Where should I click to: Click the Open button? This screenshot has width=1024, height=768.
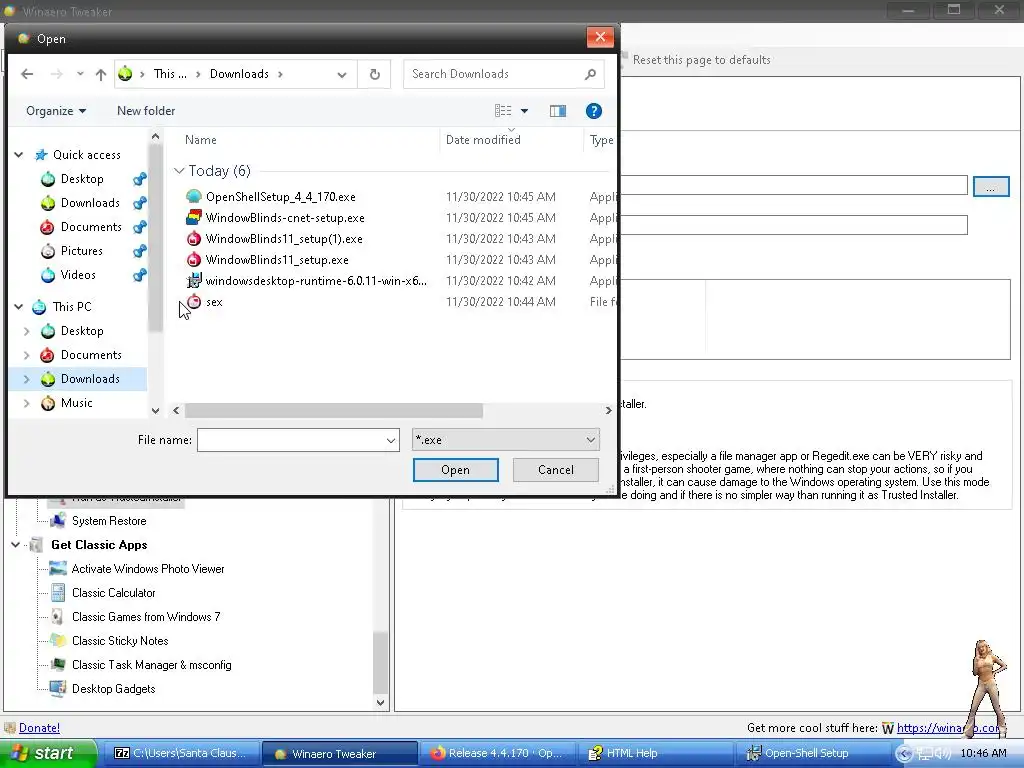coord(455,470)
